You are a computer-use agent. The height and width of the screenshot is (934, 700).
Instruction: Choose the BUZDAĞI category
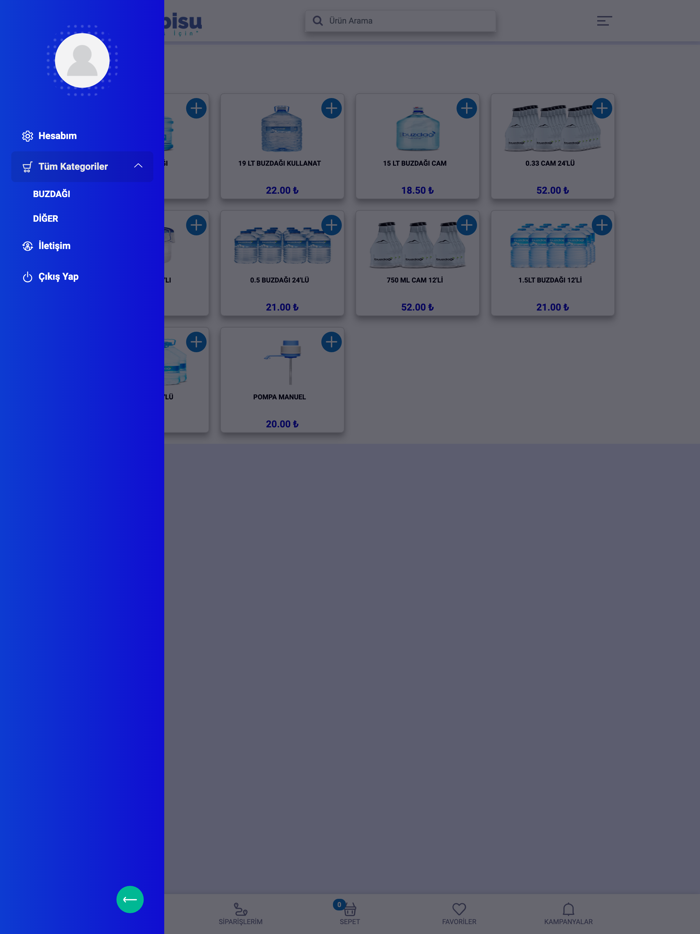[52, 194]
